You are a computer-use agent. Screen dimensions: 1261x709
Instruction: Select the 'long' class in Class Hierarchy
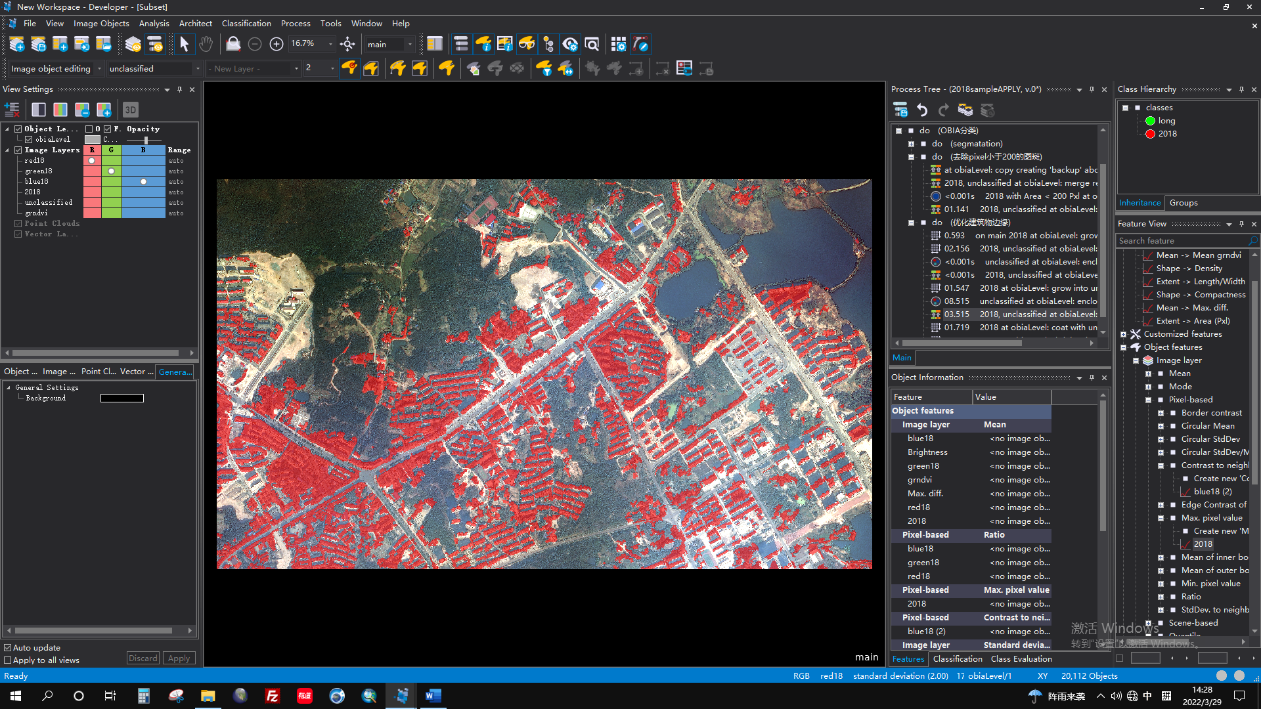1166,121
